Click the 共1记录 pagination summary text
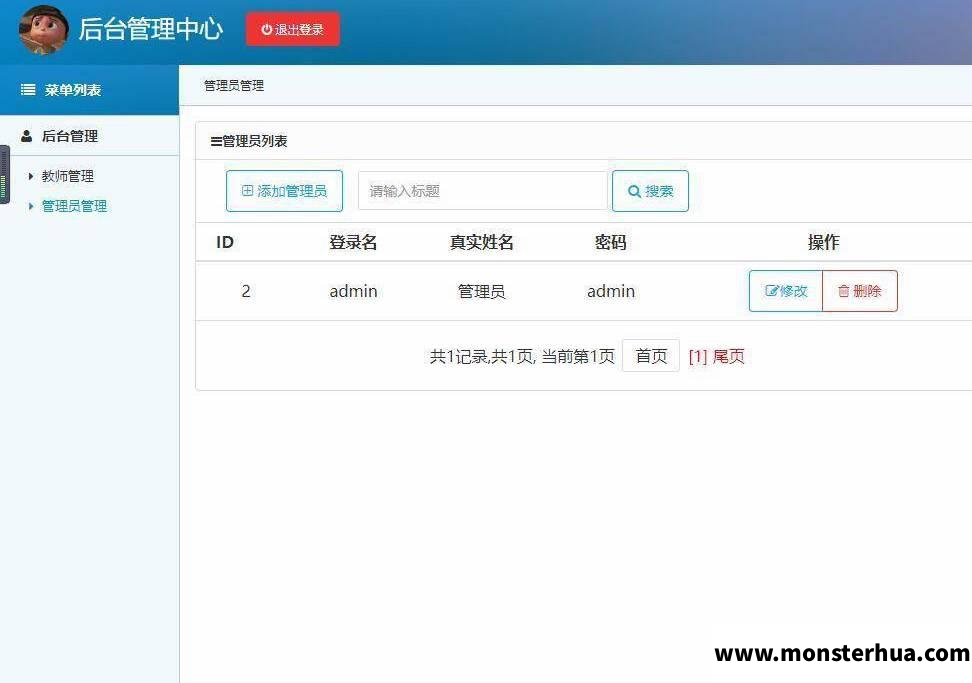The height and width of the screenshot is (683, 972). pos(522,356)
